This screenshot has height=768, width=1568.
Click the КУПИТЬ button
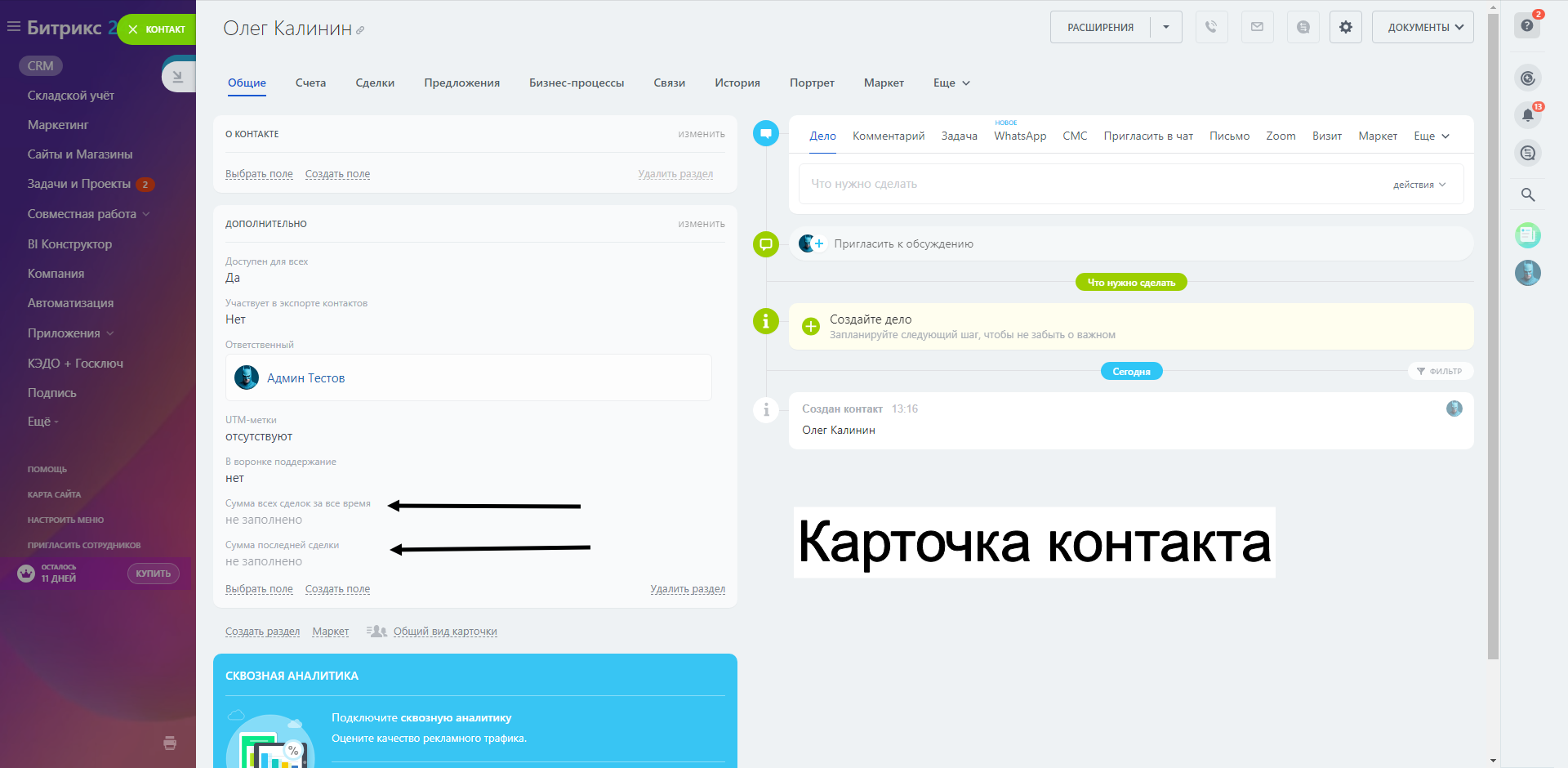(154, 574)
